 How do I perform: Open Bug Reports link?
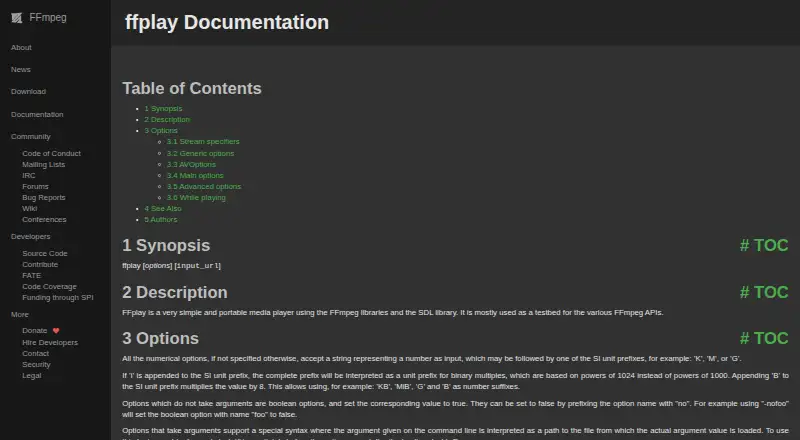pos(44,198)
